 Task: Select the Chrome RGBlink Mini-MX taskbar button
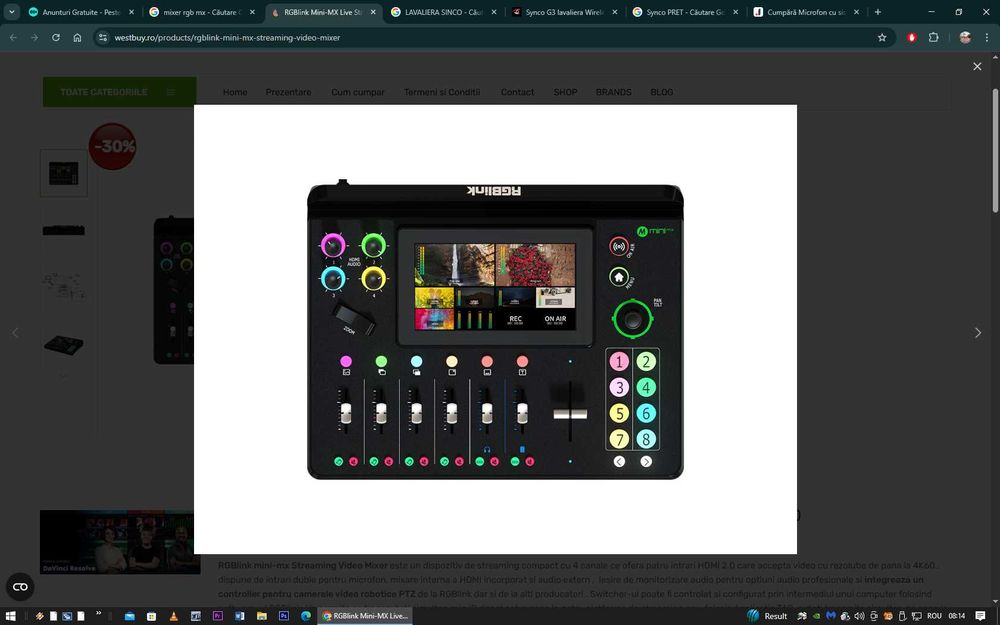(x=365, y=616)
